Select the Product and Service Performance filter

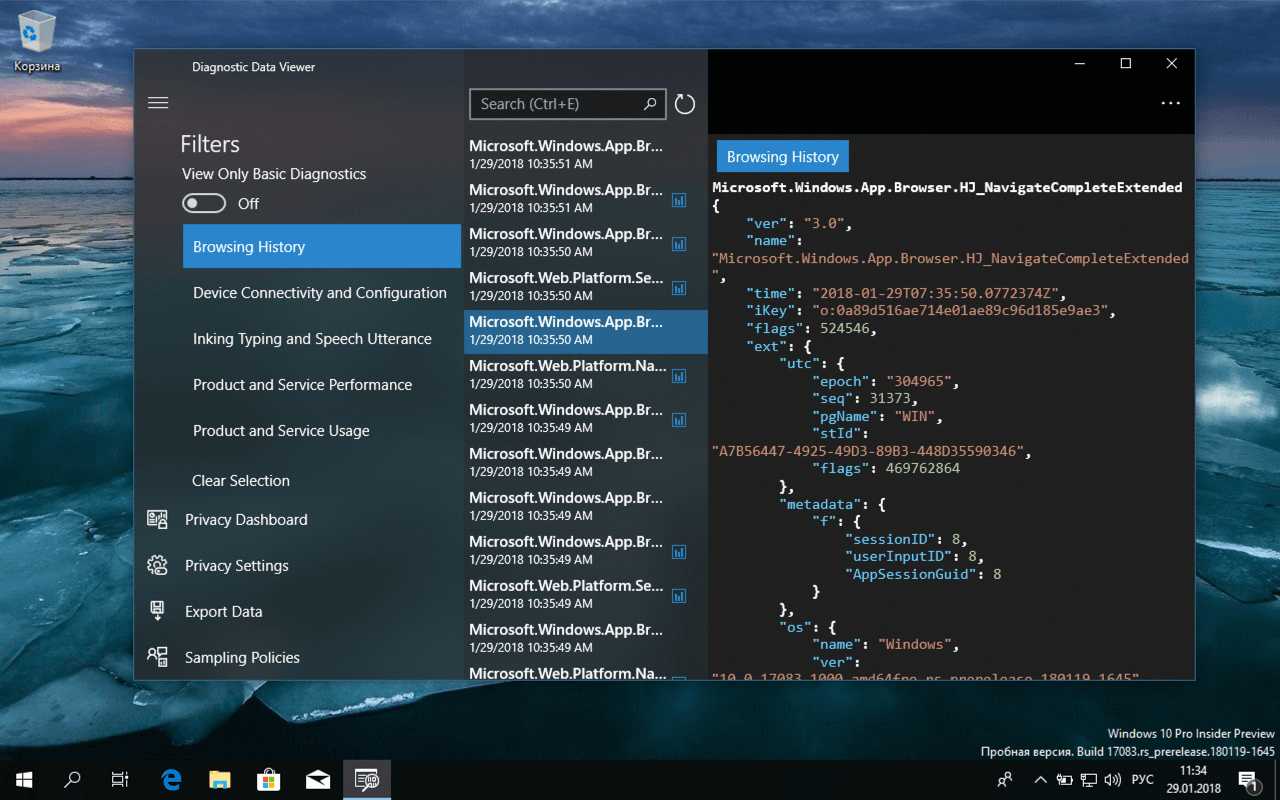click(x=302, y=384)
